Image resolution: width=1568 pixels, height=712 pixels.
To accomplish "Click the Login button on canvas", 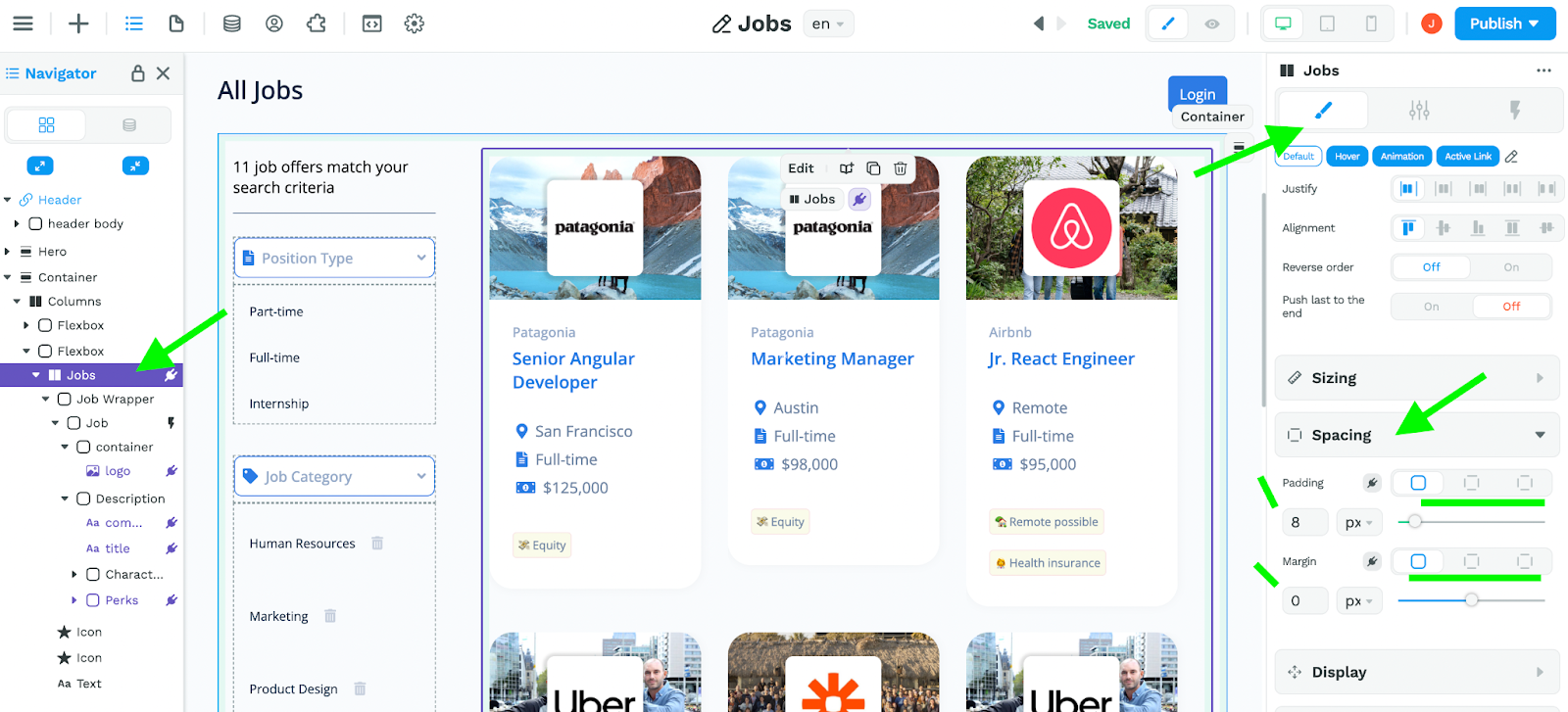I will [x=1198, y=94].
